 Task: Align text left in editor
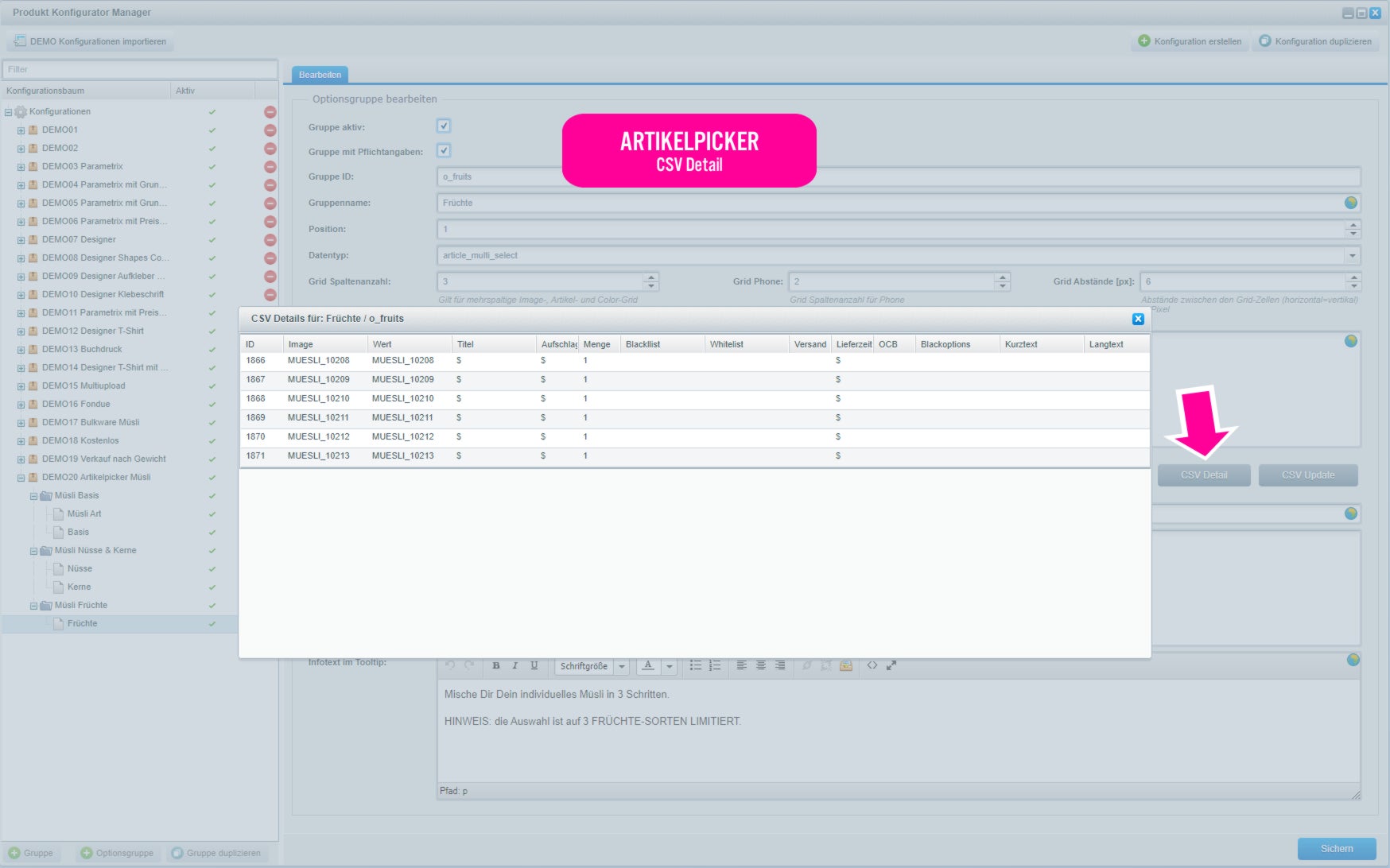[741, 666]
